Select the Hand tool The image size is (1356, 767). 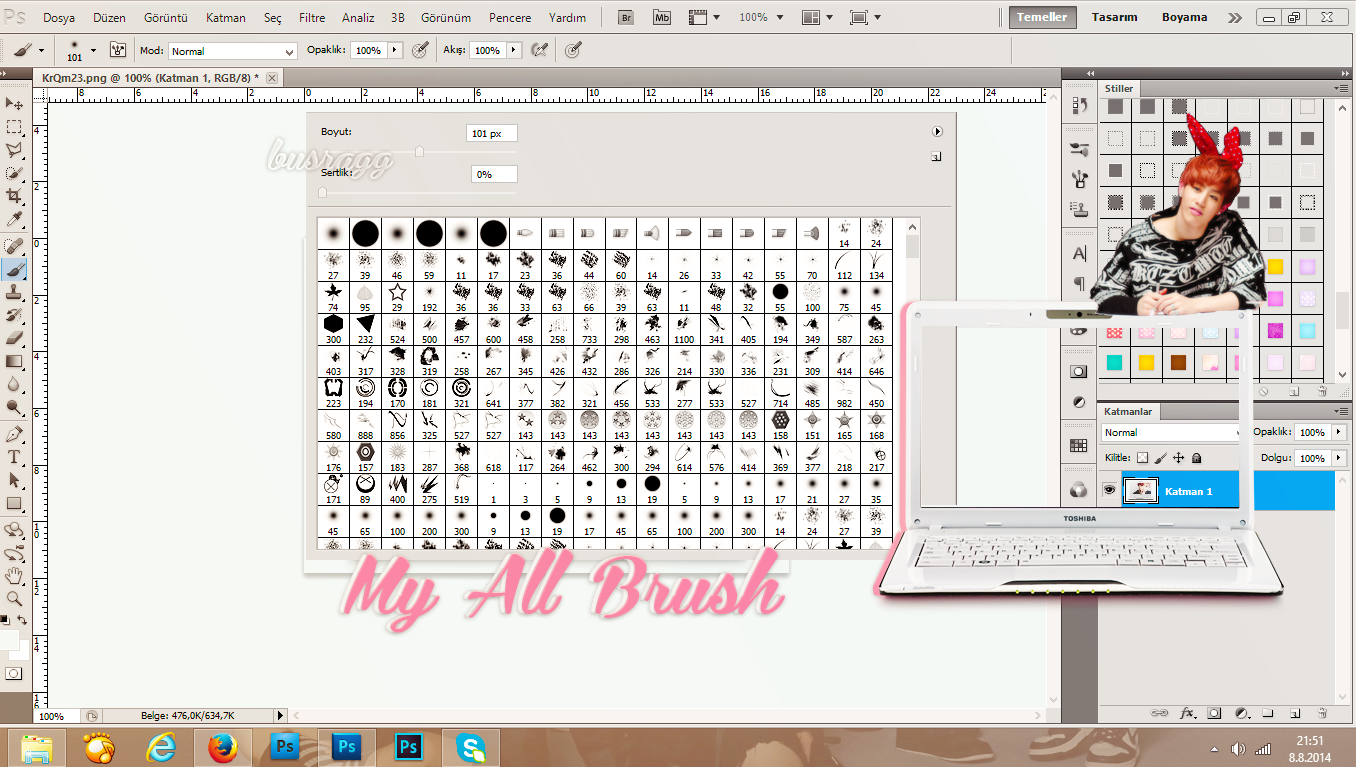coord(14,575)
